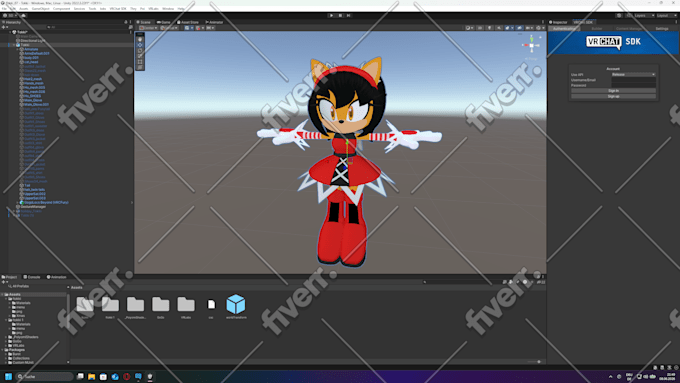Switch to the Game tab
The image size is (680, 383).
click(x=163, y=22)
